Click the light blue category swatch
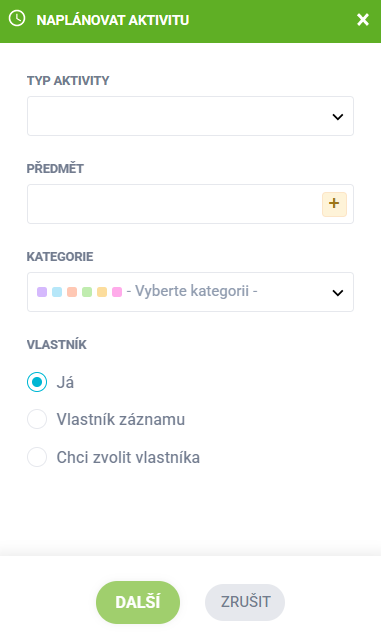The width and height of the screenshot is (381, 644). (x=57, y=292)
